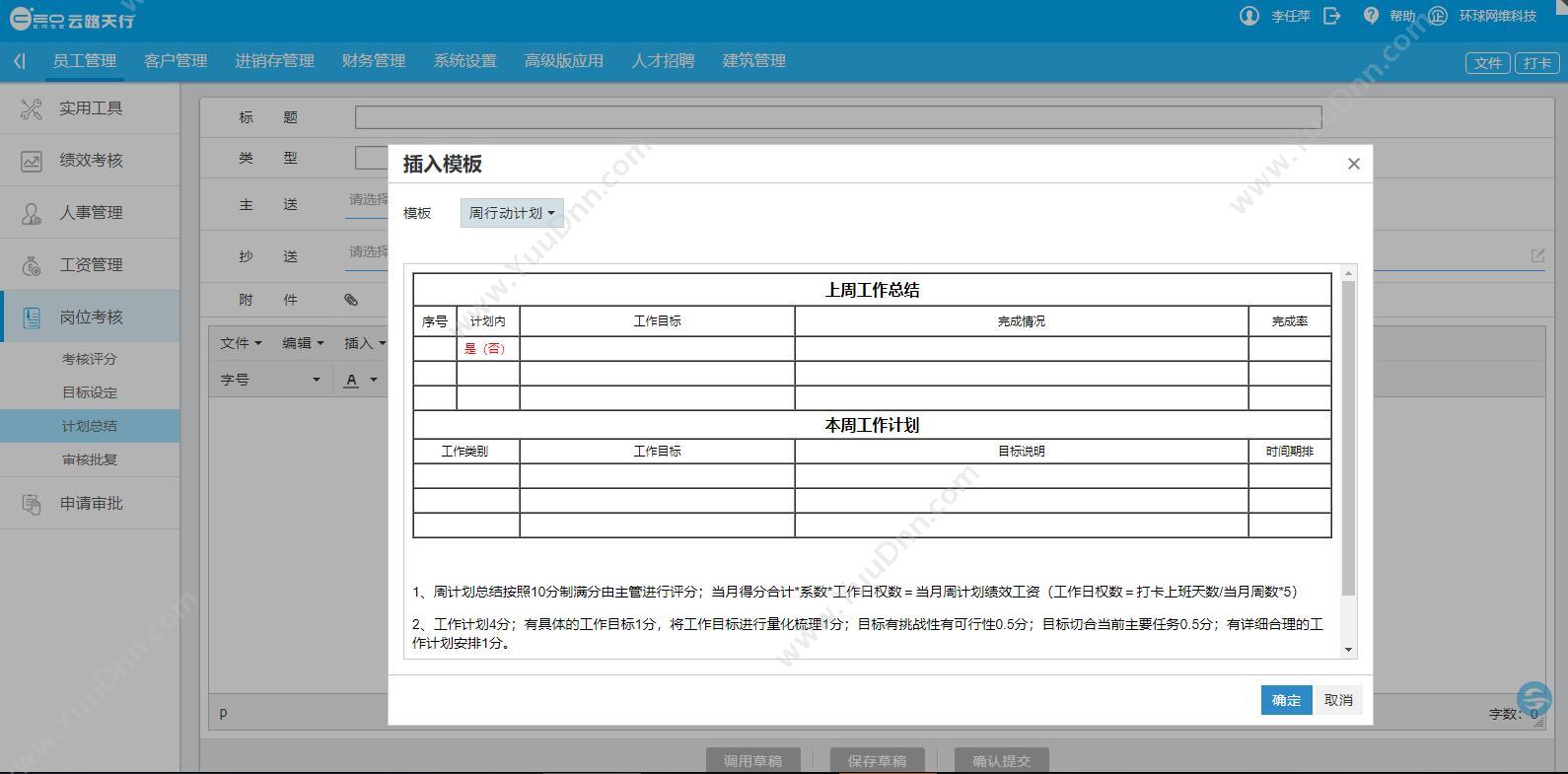Click the 保存草稿 button
Viewport: 1568px width, 774px height.
[x=877, y=761]
